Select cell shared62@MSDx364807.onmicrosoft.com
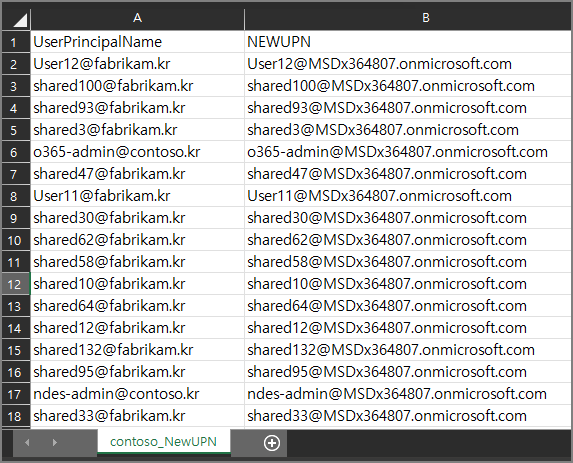This screenshot has height=463, width=573. tap(407, 240)
